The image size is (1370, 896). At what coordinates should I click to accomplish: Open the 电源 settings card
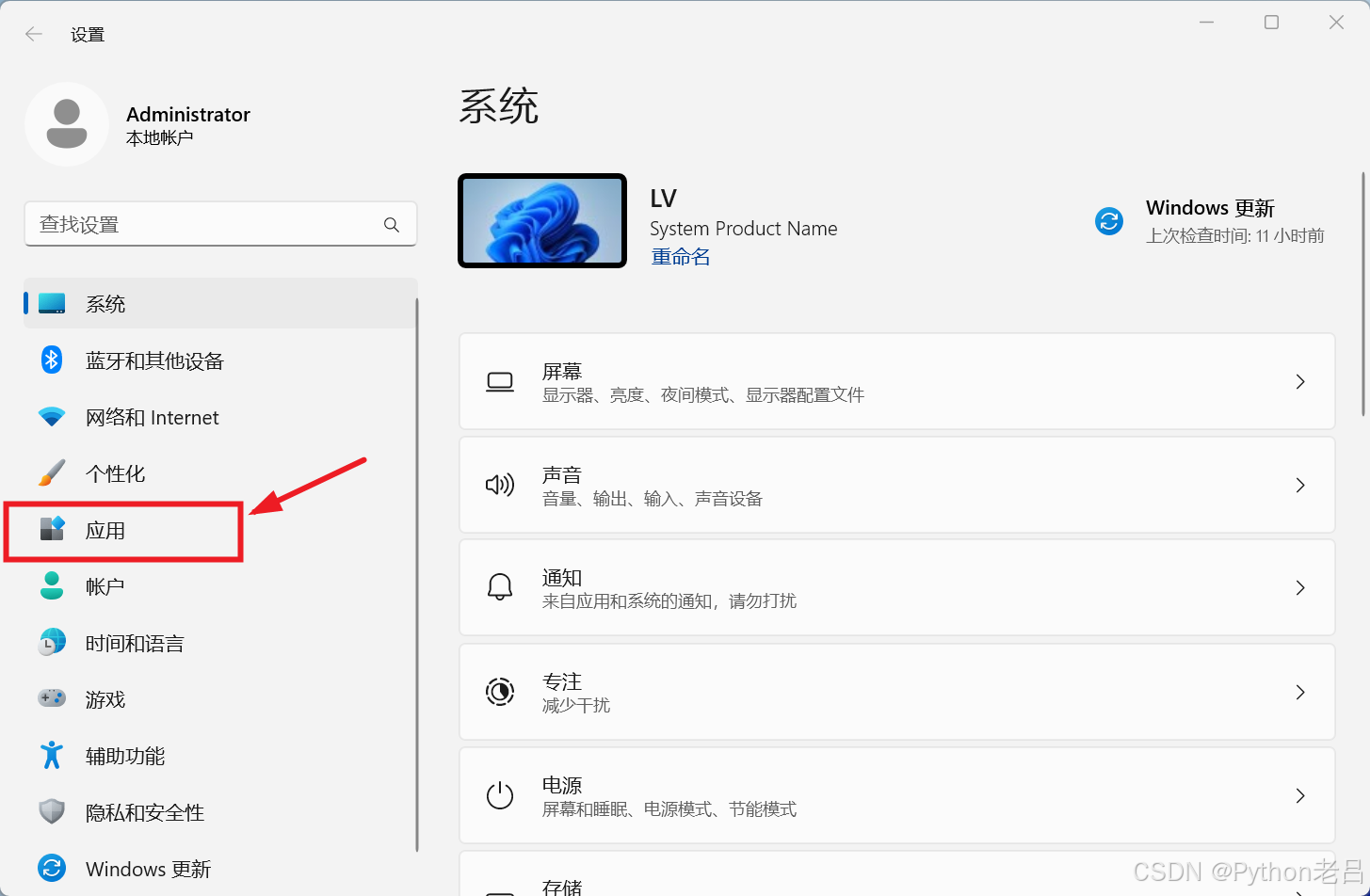point(897,795)
